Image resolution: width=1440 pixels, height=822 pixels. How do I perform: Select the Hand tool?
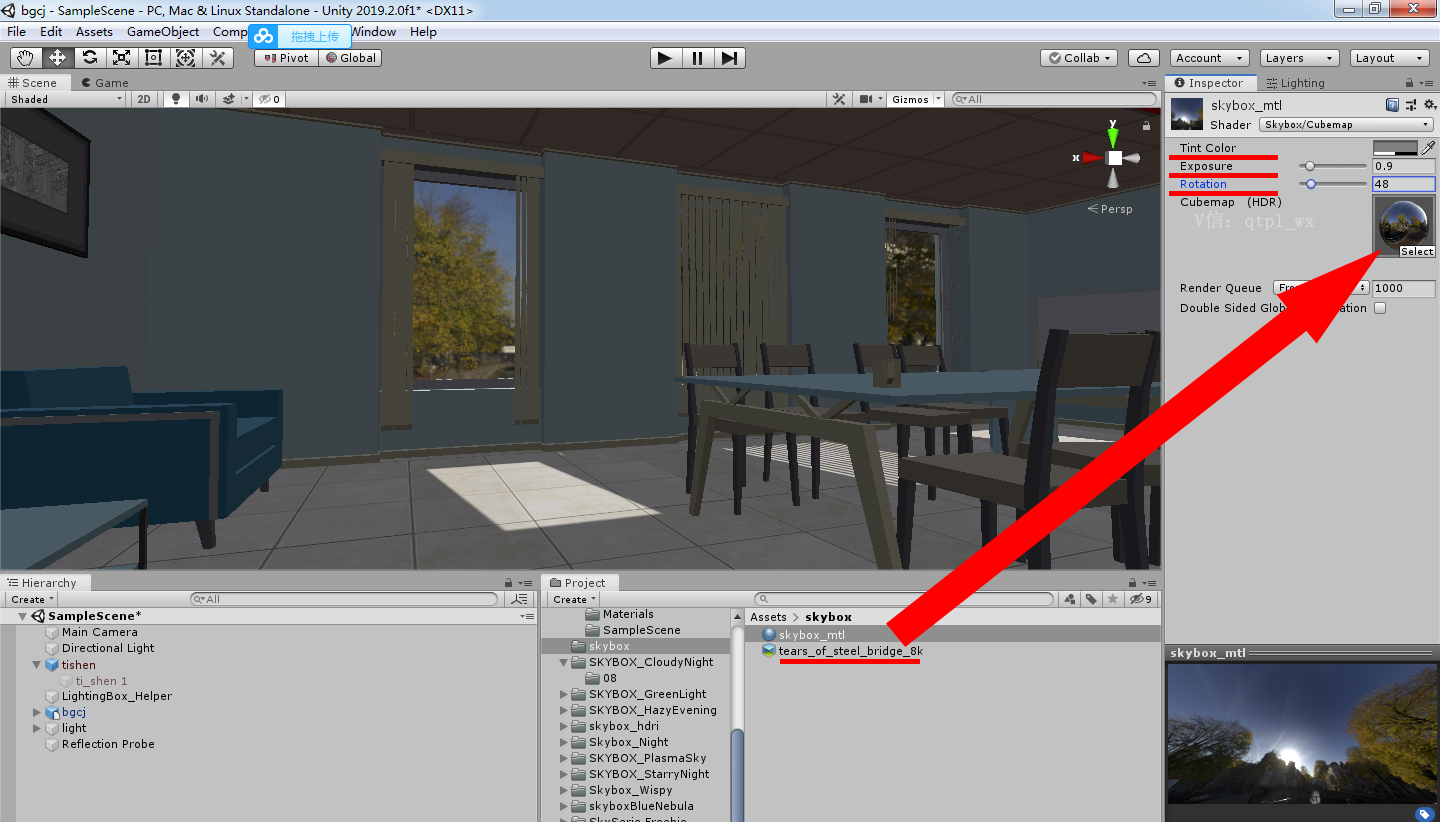click(x=25, y=58)
